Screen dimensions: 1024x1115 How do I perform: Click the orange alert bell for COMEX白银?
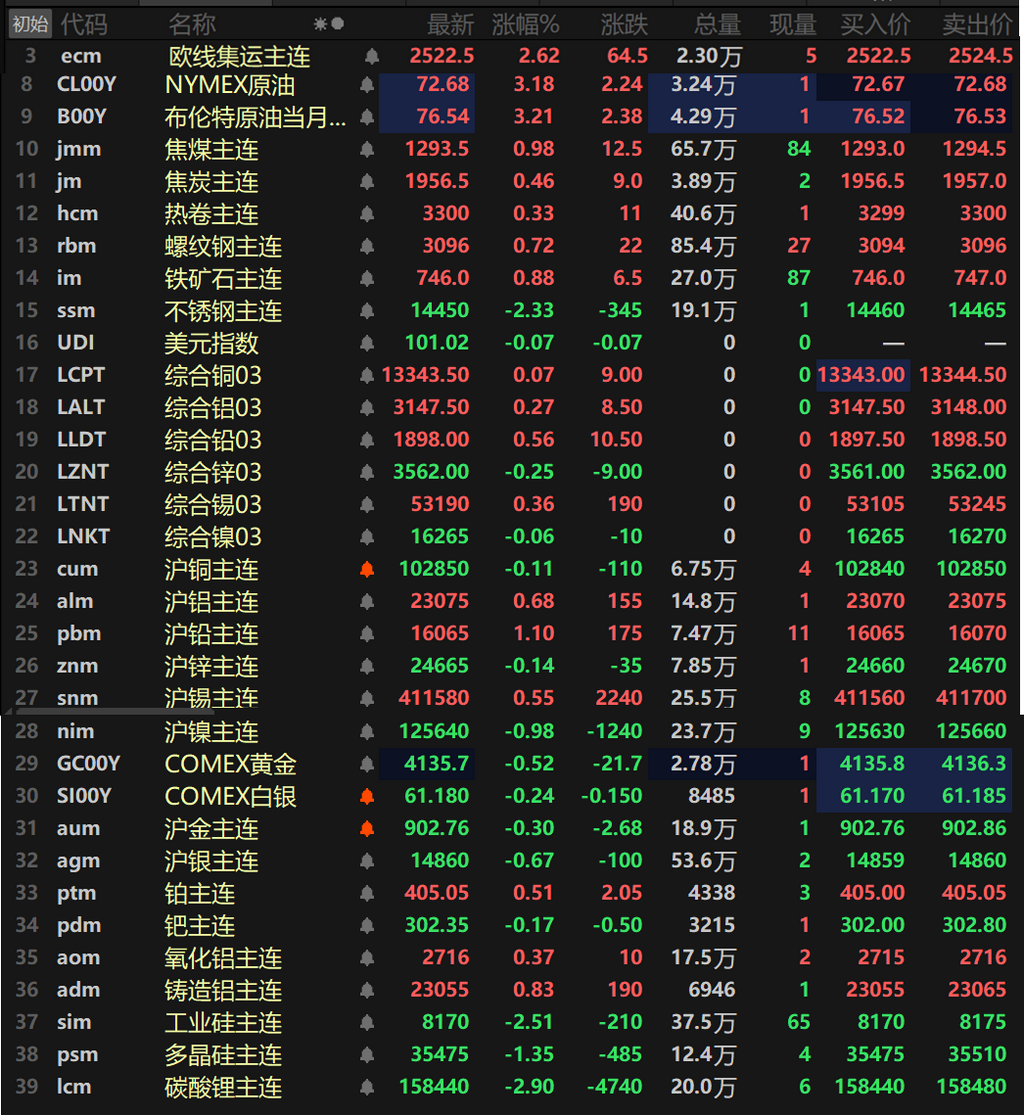367,796
